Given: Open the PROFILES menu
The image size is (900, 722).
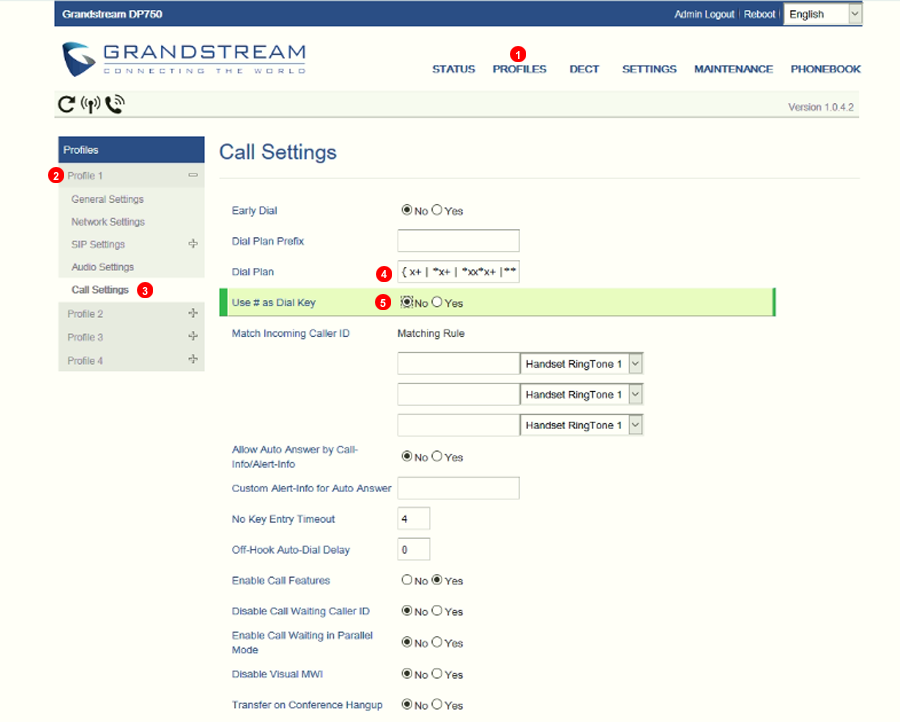Looking at the screenshot, I should 519,69.
